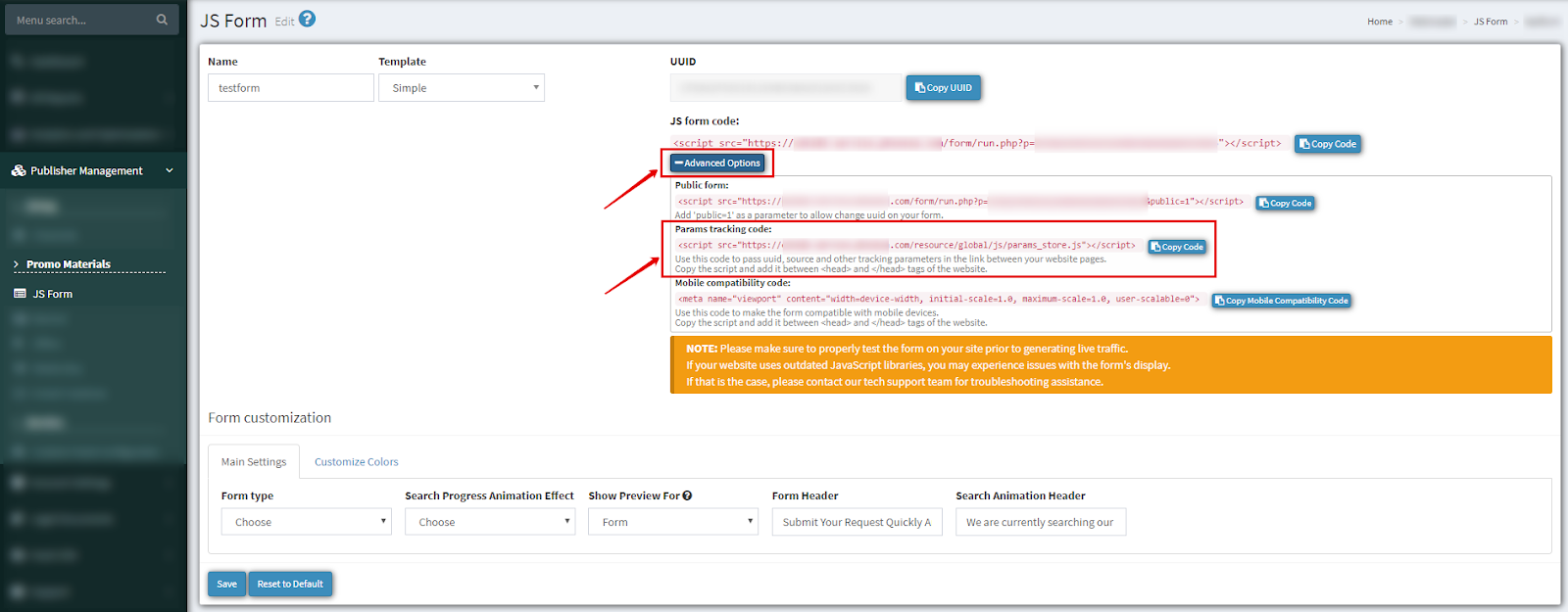
Task: Click the "Add 'public=1' as a parameter" hint
Action: 808,215
